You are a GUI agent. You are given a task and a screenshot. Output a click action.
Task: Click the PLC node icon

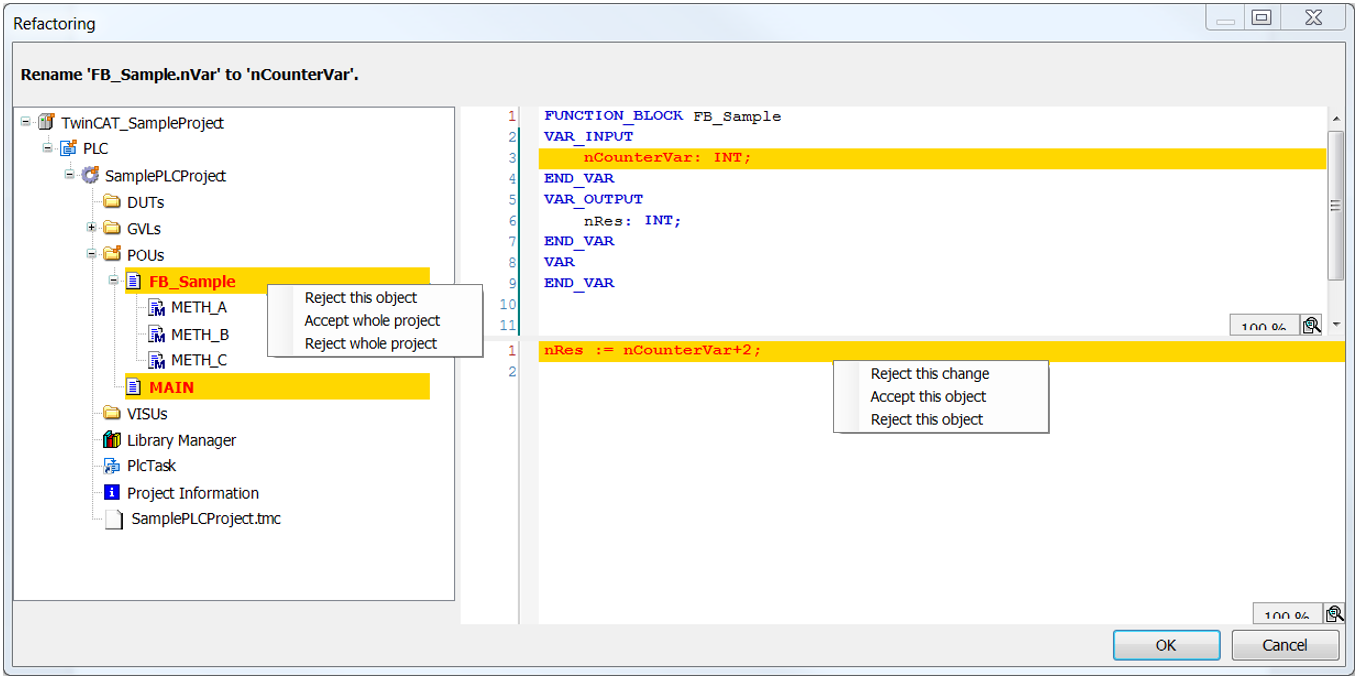click(68, 149)
